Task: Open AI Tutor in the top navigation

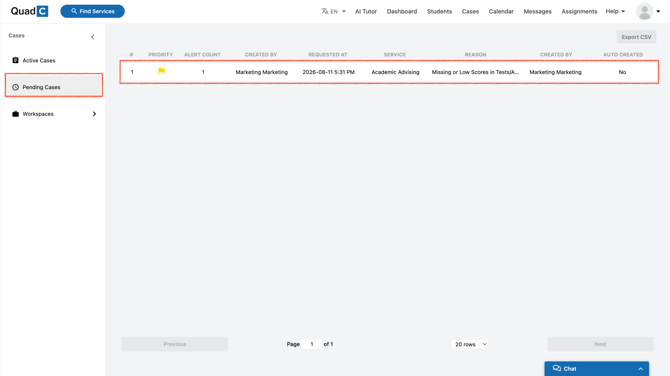Action: (x=366, y=12)
